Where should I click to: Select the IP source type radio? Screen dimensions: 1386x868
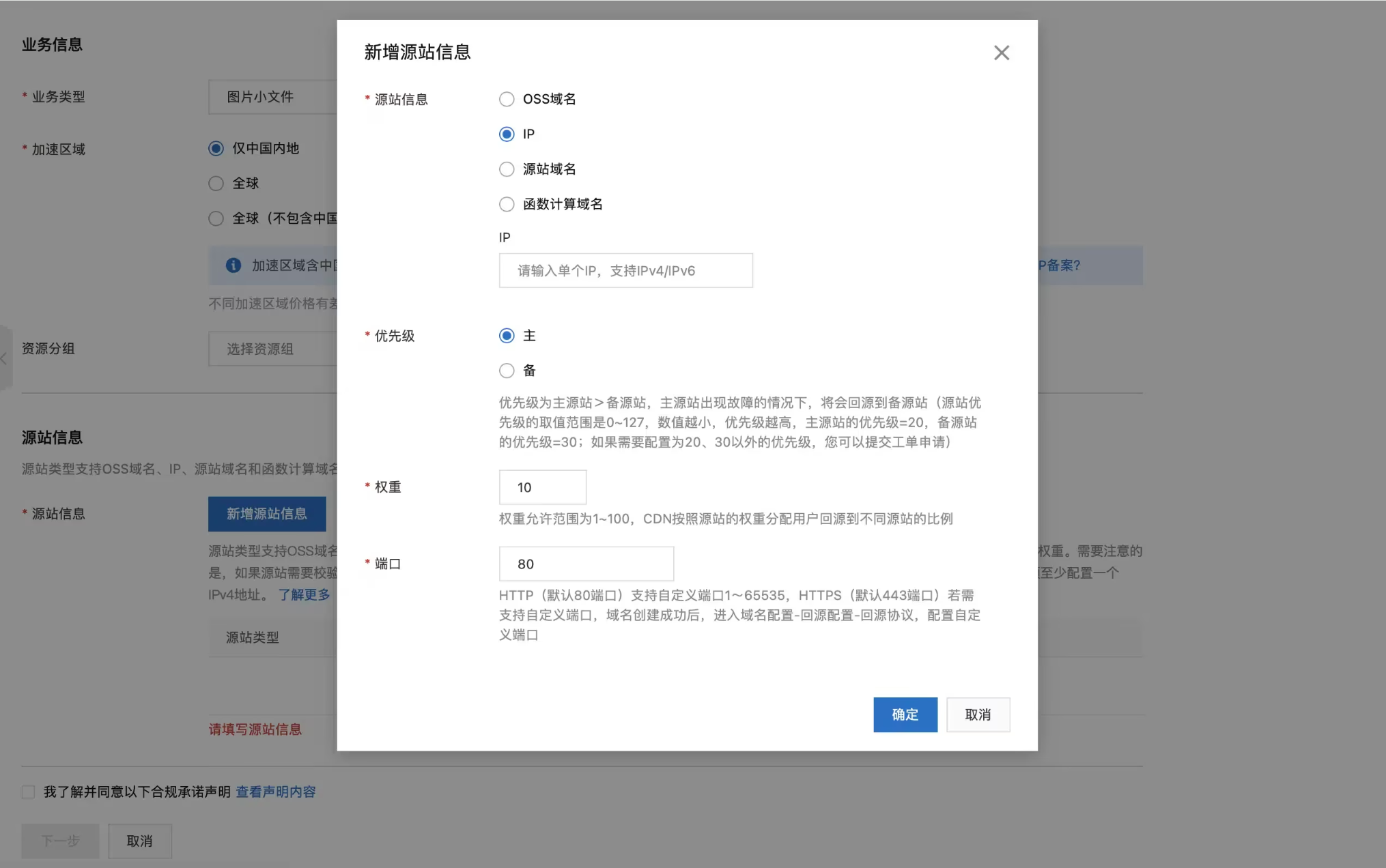point(507,134)
